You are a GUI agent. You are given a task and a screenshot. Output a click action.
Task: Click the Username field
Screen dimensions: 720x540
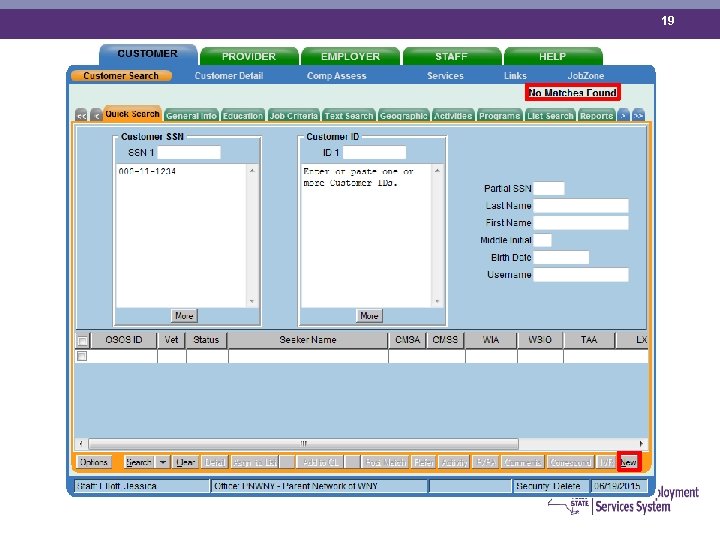(581, 275)
